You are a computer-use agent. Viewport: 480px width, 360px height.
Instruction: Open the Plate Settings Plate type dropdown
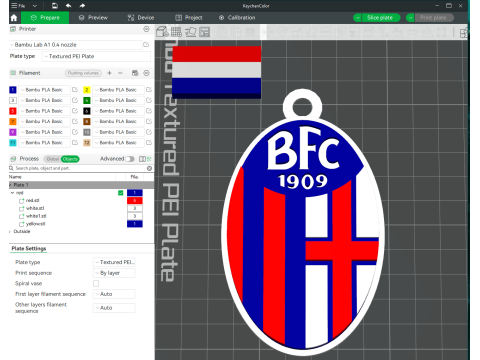pos(114,262)
